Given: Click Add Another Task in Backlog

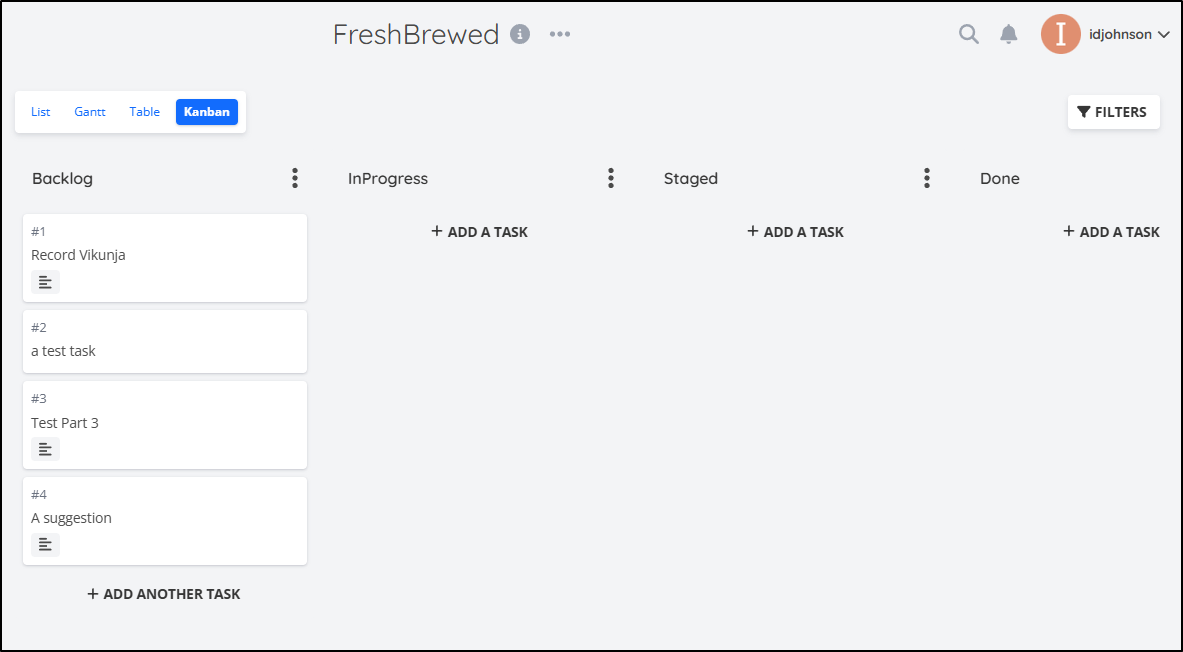Looking at the screenshot, I should point(164,594).
